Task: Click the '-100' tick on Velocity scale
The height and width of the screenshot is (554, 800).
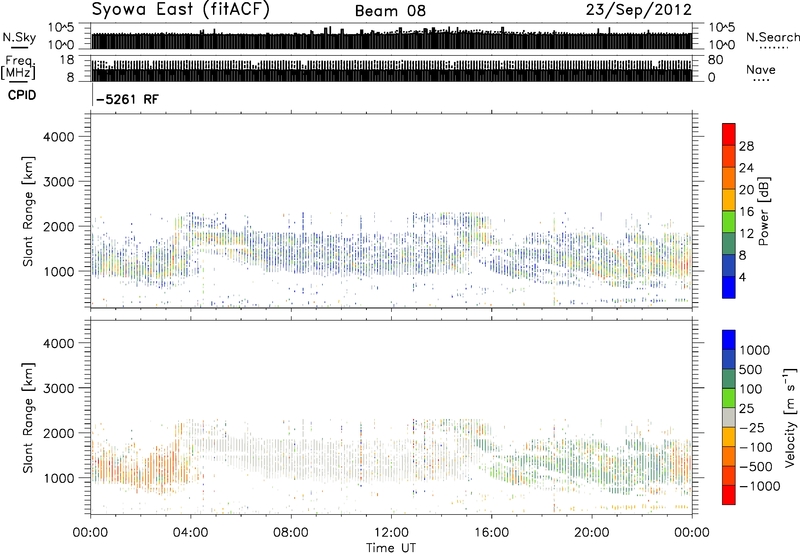Action: (x=756, y=447)
